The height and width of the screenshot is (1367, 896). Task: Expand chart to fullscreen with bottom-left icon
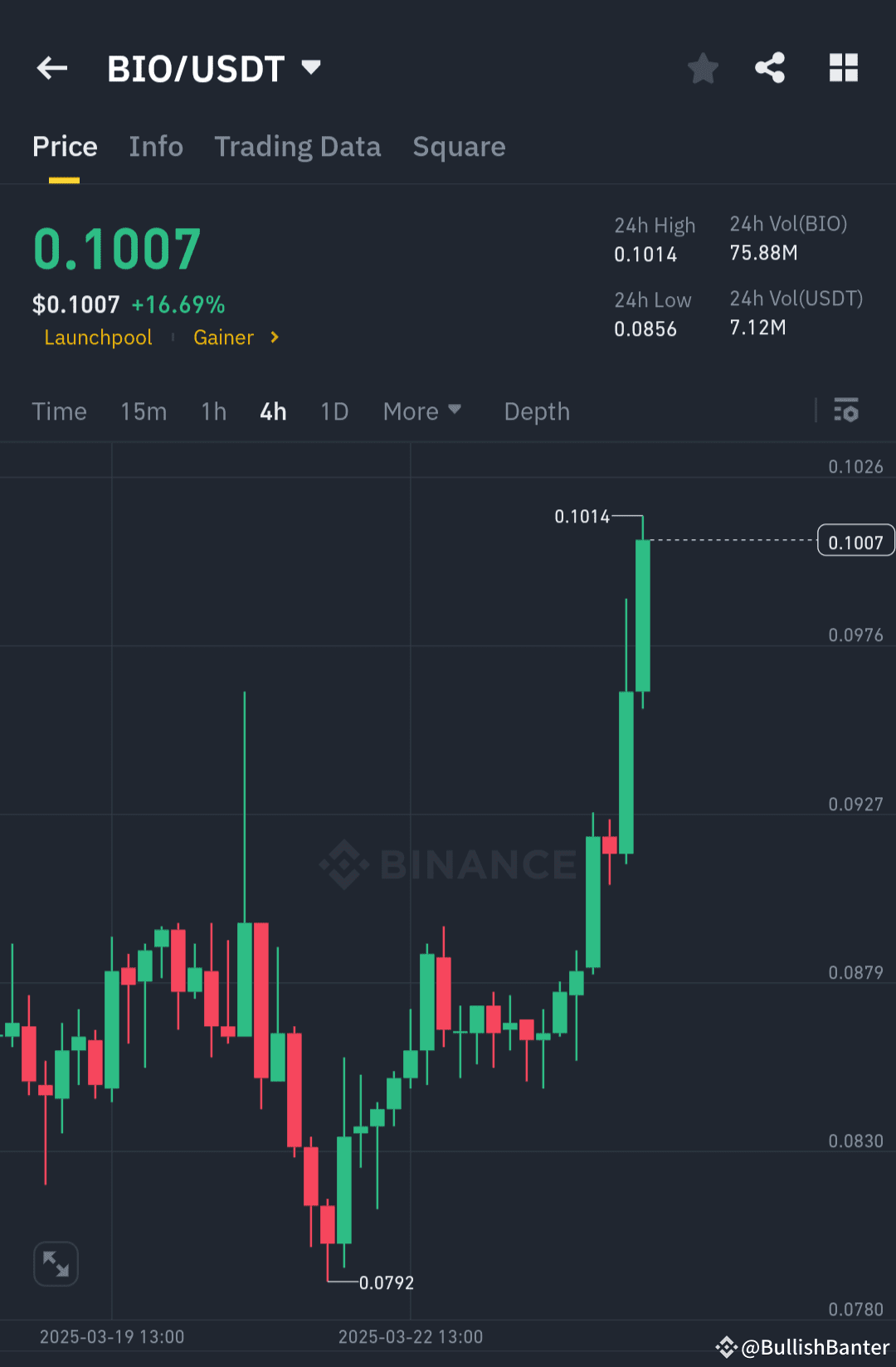(55, 1263)
